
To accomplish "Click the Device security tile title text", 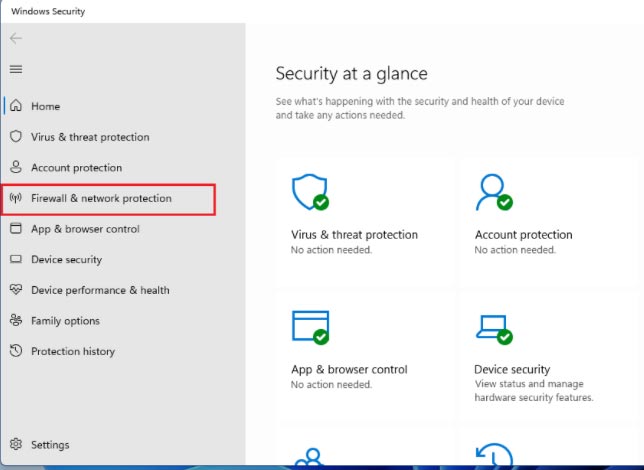I will (x=512, y=369).
